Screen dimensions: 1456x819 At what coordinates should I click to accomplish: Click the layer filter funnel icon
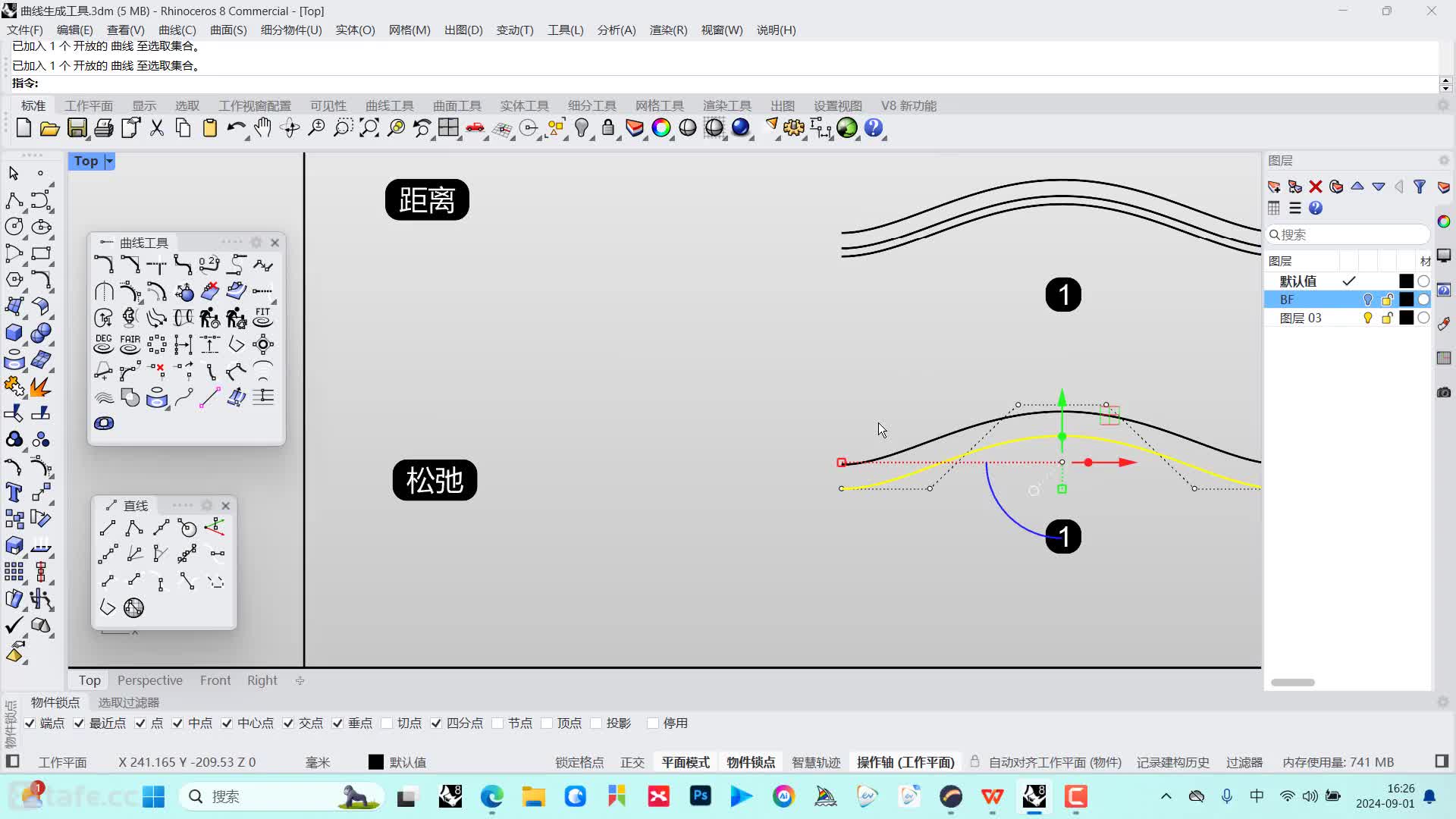pos(1420,187)
